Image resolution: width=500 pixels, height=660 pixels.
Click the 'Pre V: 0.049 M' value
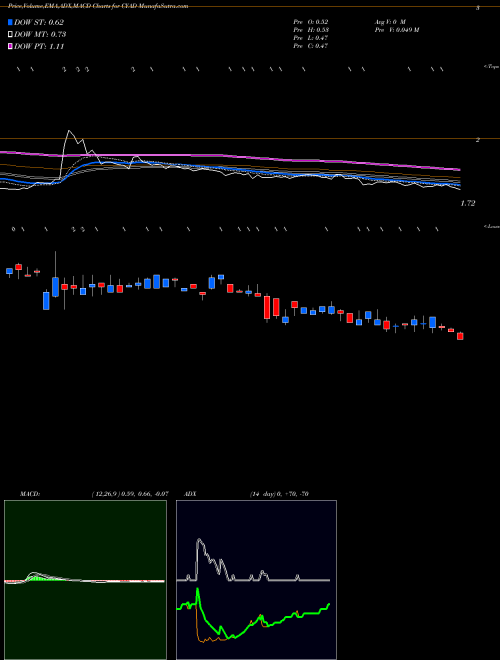click(x=396, y=30)
